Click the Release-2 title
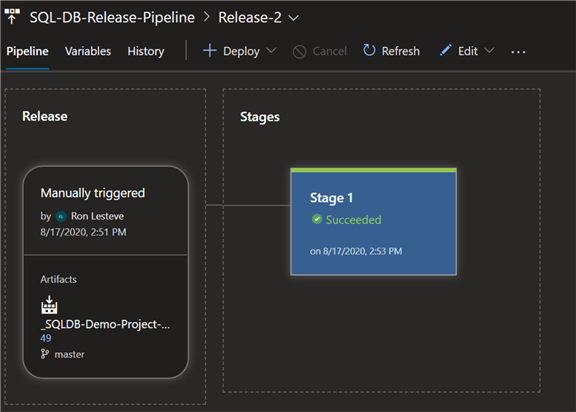 pyautogui.click(x=250, y=18)
